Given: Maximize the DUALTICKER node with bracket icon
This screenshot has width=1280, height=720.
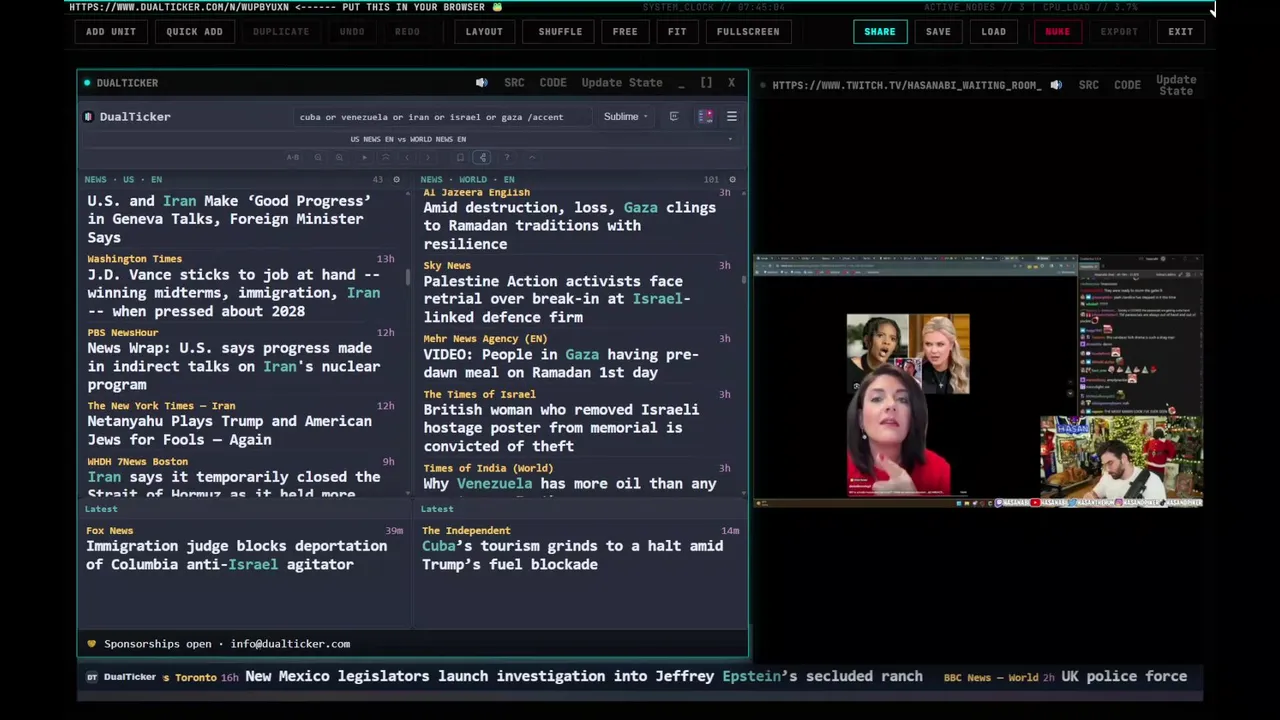Looking at the screenshot, I should [706, 83].
